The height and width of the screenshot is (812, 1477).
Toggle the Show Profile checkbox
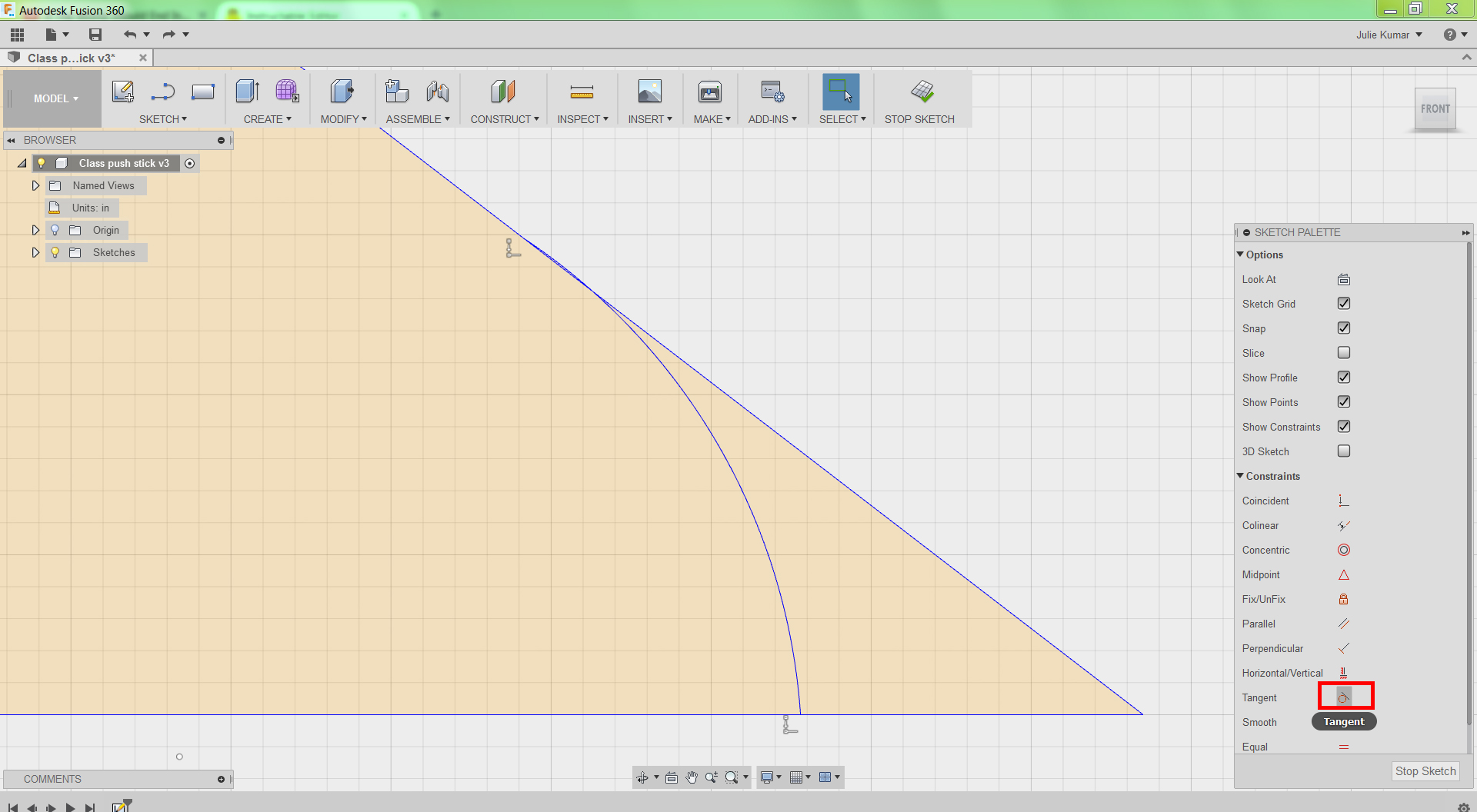point(1344,378)
